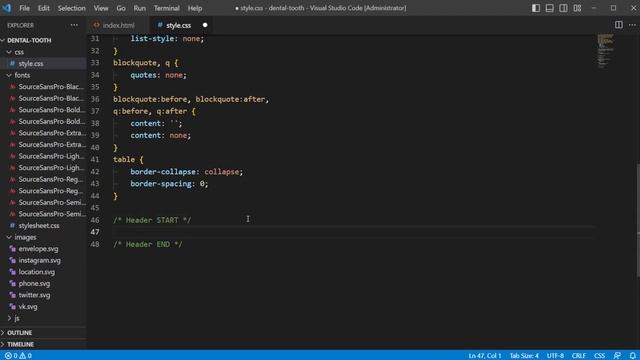Click the /* Header END */ comment
Image resolution: width=640 pixels, height=360 pixels.
[148, 244]
